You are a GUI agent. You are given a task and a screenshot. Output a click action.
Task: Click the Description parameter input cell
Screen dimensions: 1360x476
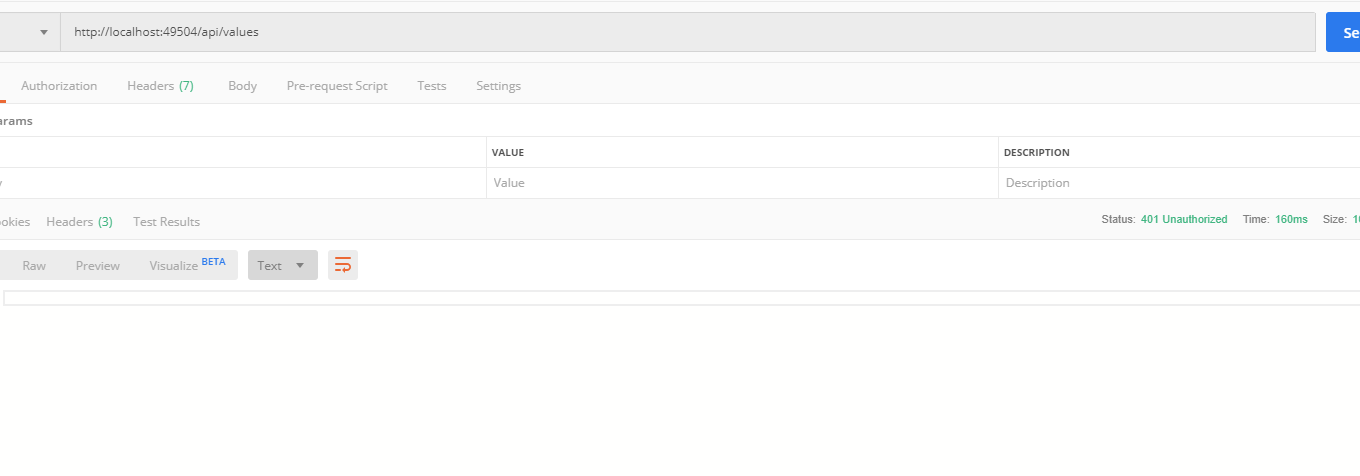pos(1180,183)
